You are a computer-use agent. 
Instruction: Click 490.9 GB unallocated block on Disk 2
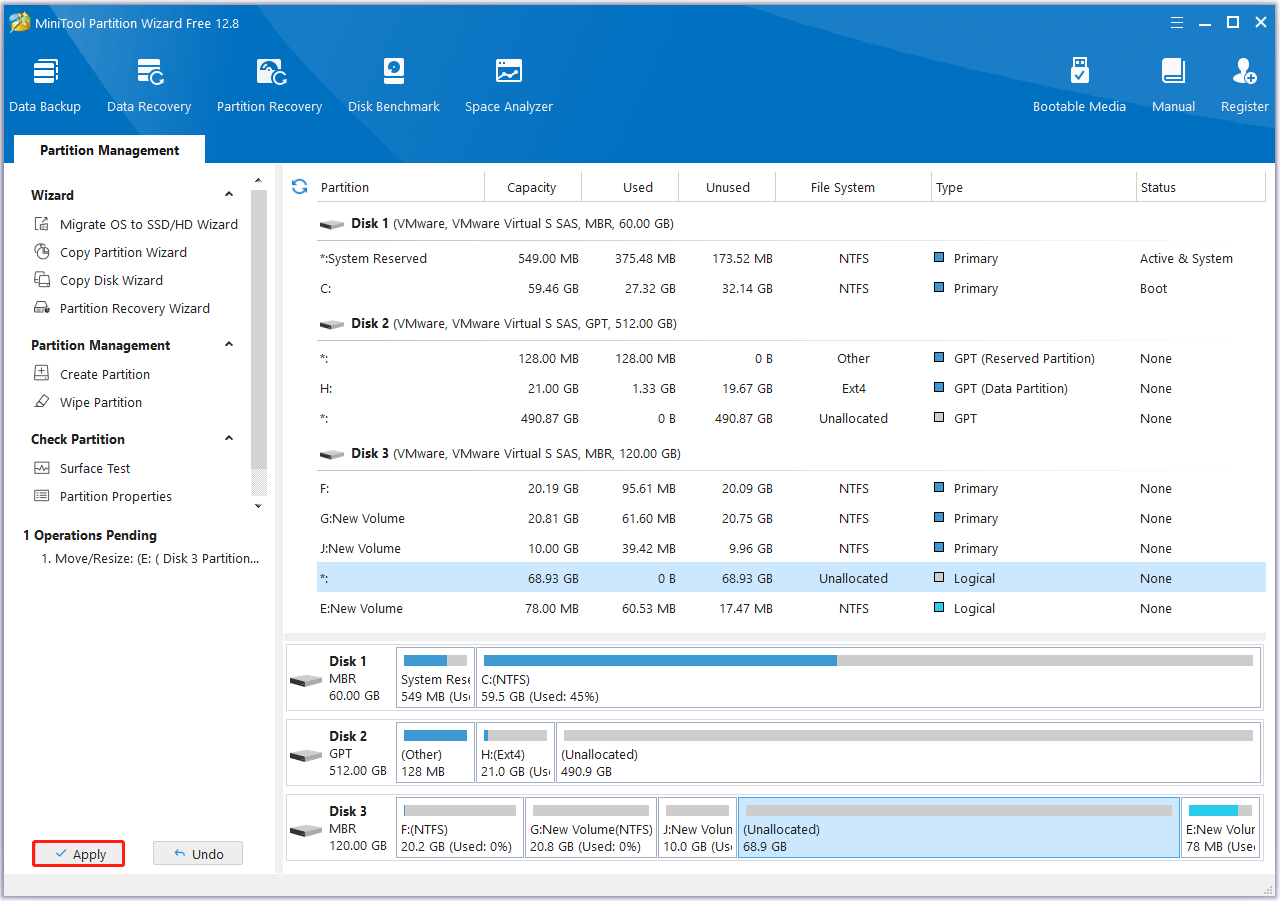pos(908,752)
